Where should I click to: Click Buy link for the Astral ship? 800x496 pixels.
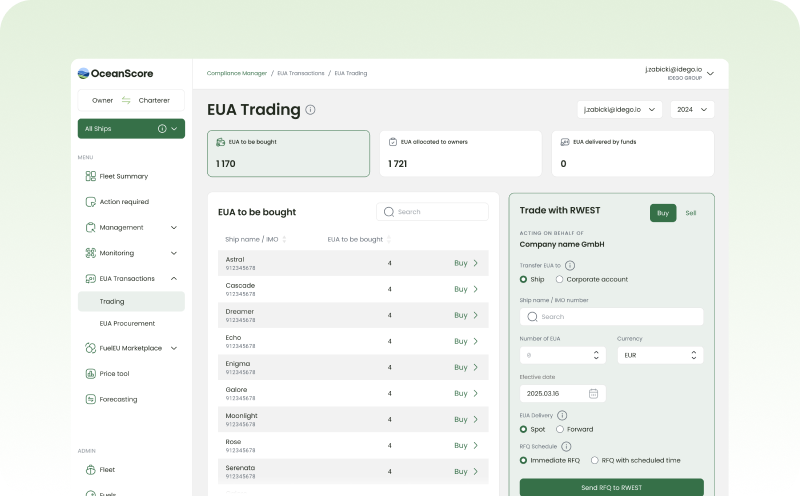click(466, 263)
